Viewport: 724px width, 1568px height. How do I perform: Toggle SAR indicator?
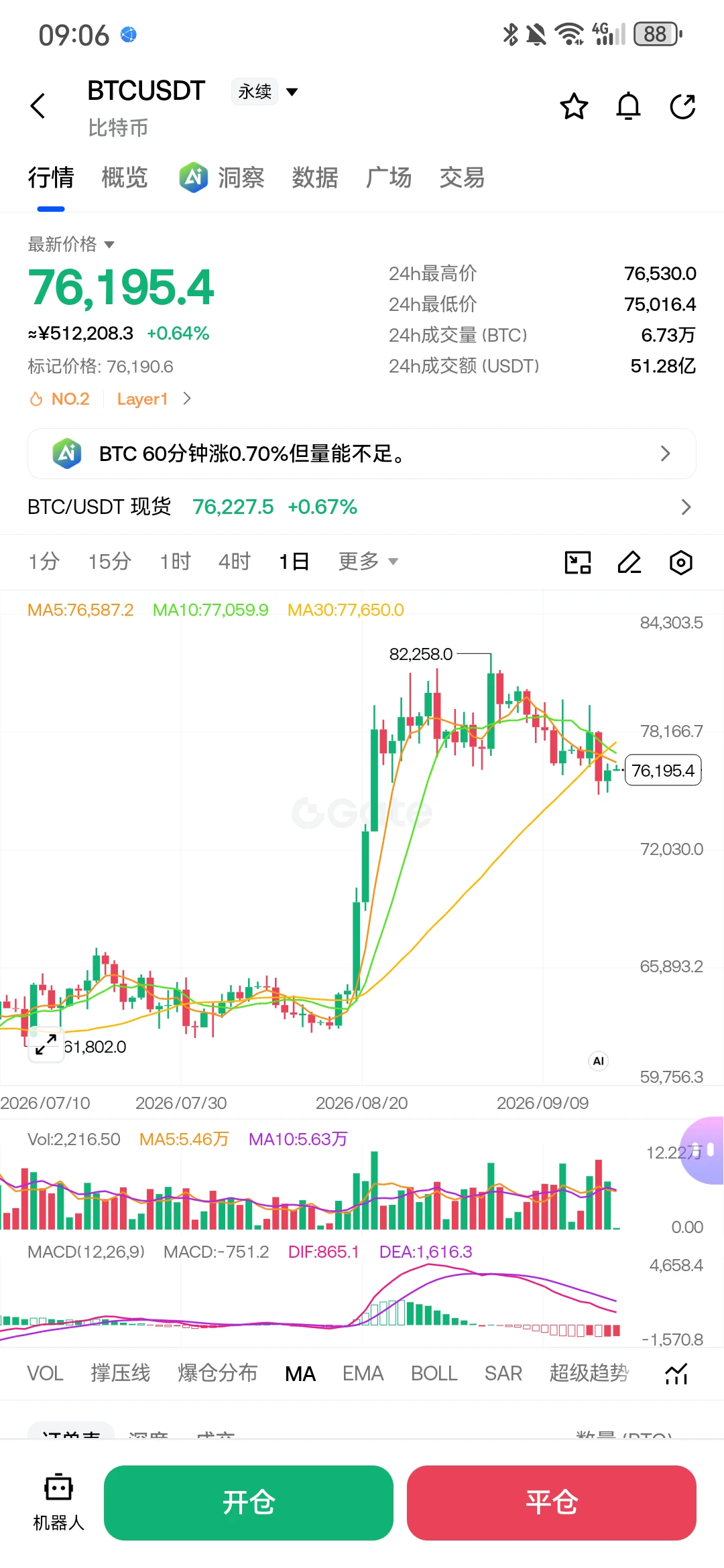pos(503,1374)
